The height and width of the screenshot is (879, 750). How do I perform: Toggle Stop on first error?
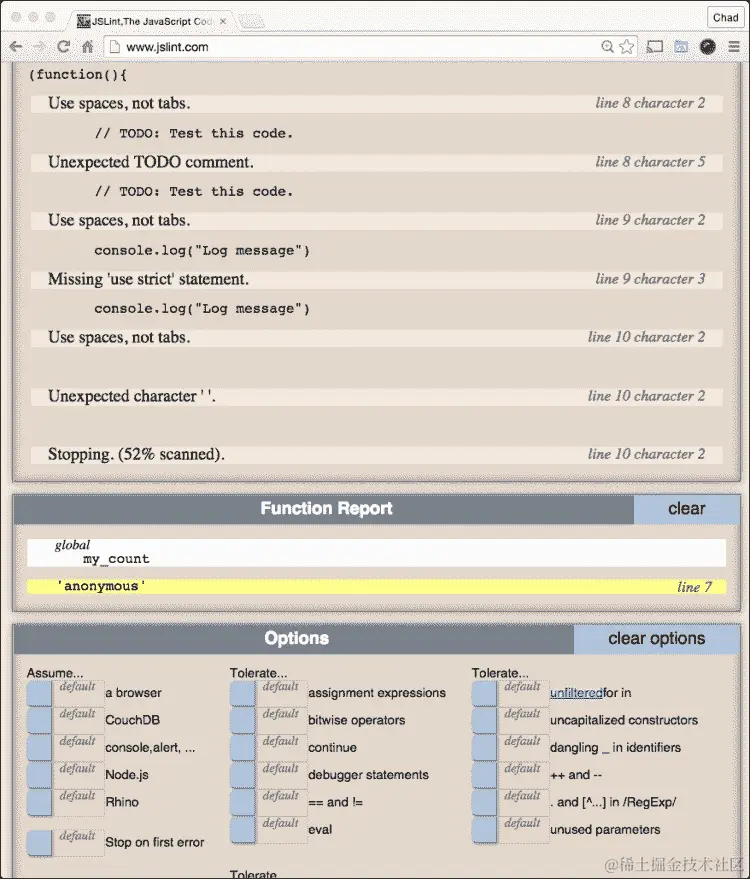tap(39, 843)
